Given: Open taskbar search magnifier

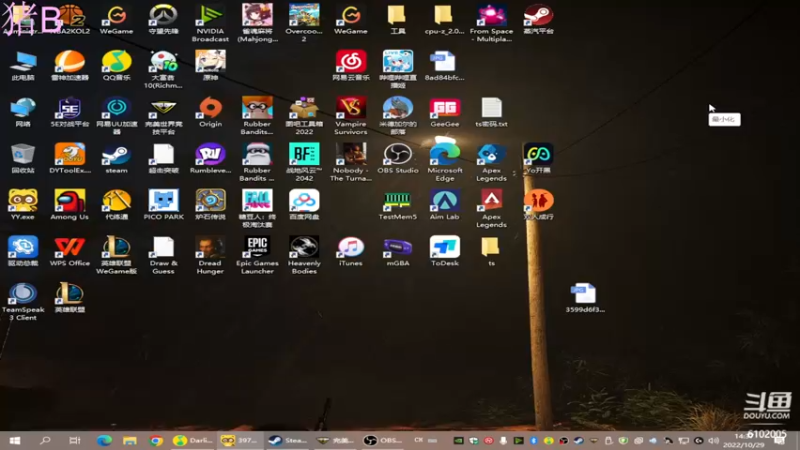Looking at the screenshot, I should point(45,440).
